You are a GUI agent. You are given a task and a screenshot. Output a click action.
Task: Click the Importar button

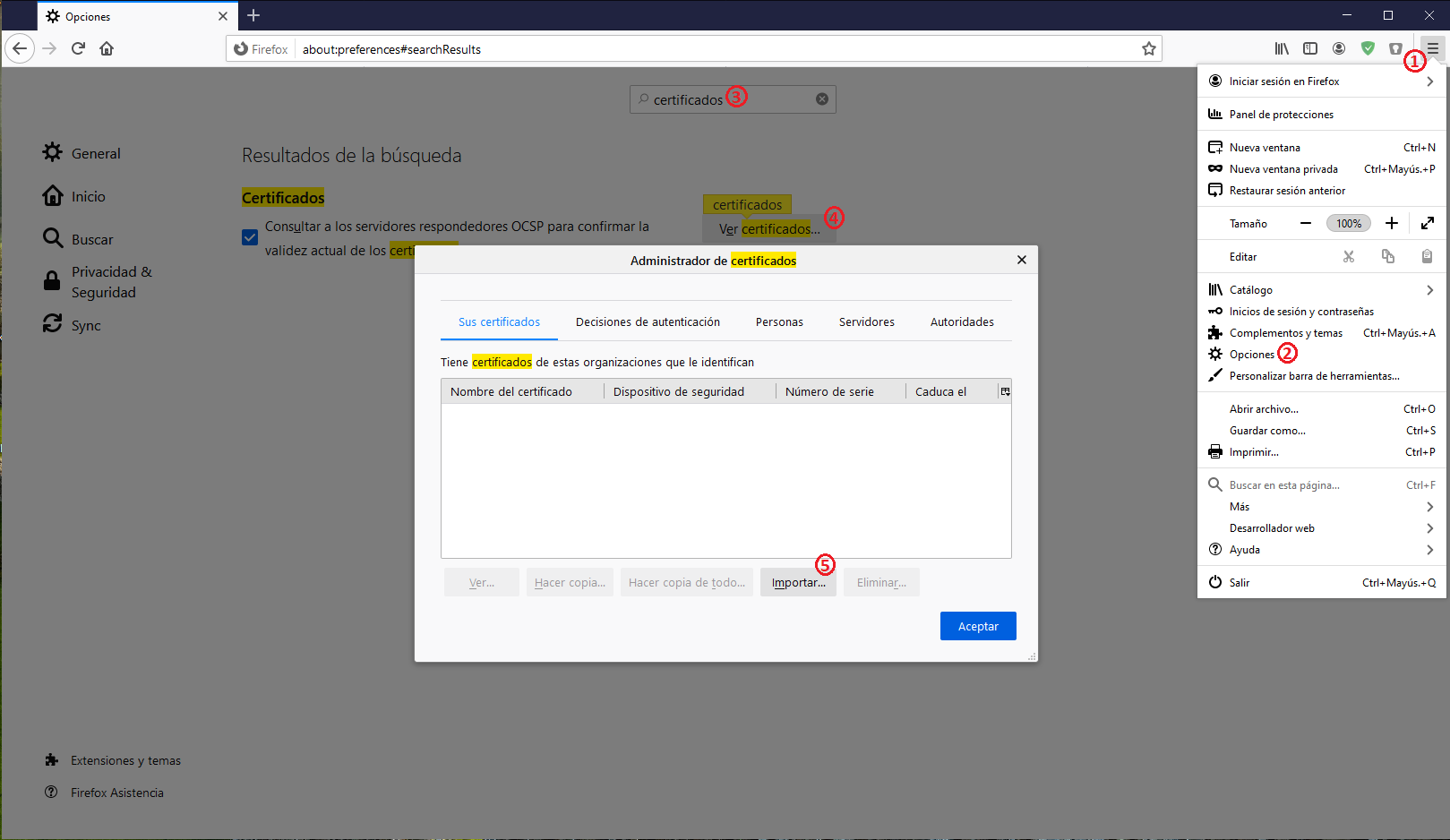pos(798,582)
